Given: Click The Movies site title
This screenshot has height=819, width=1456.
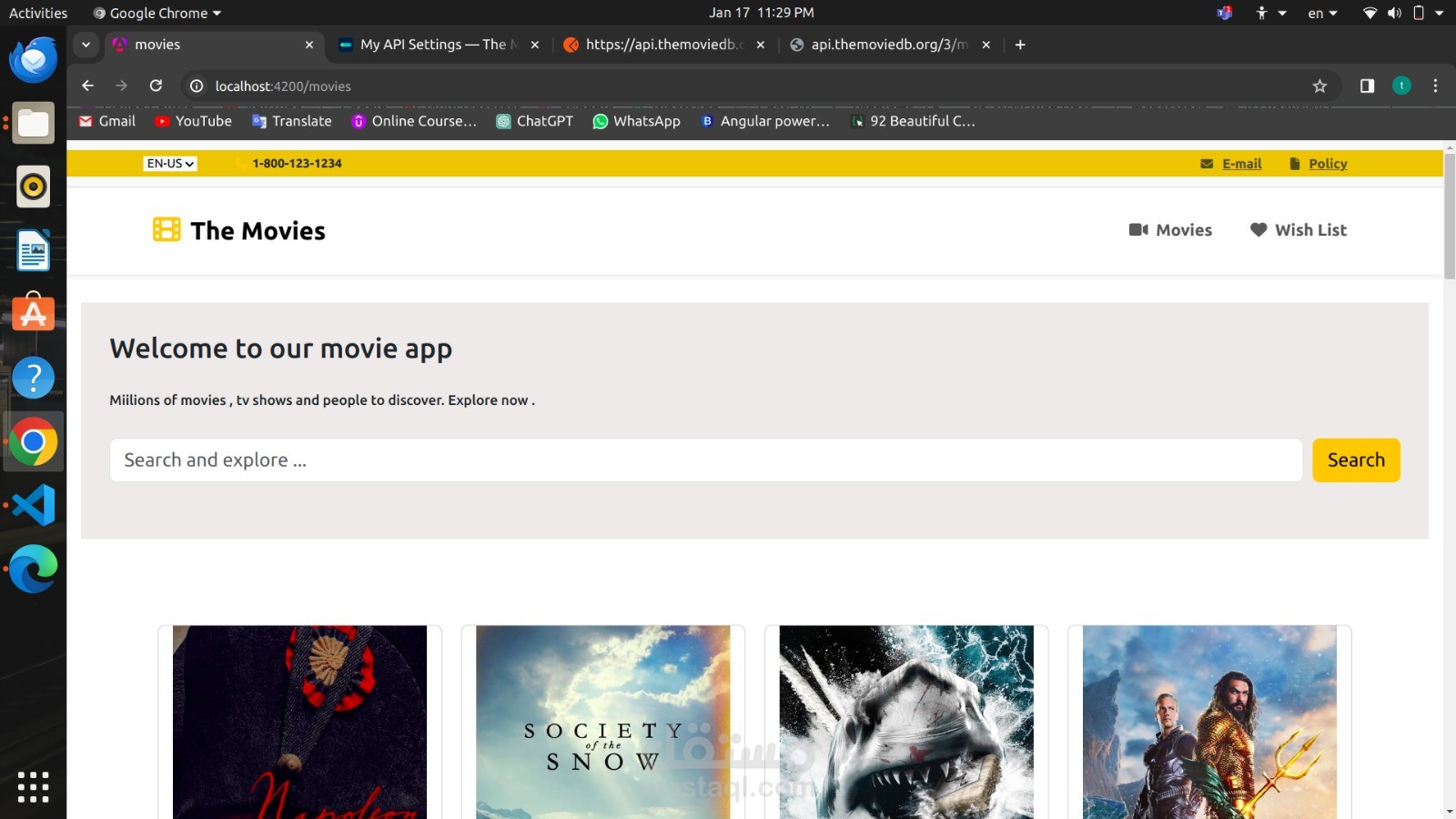Looking at the screenshot, I should tap(258, 231).
